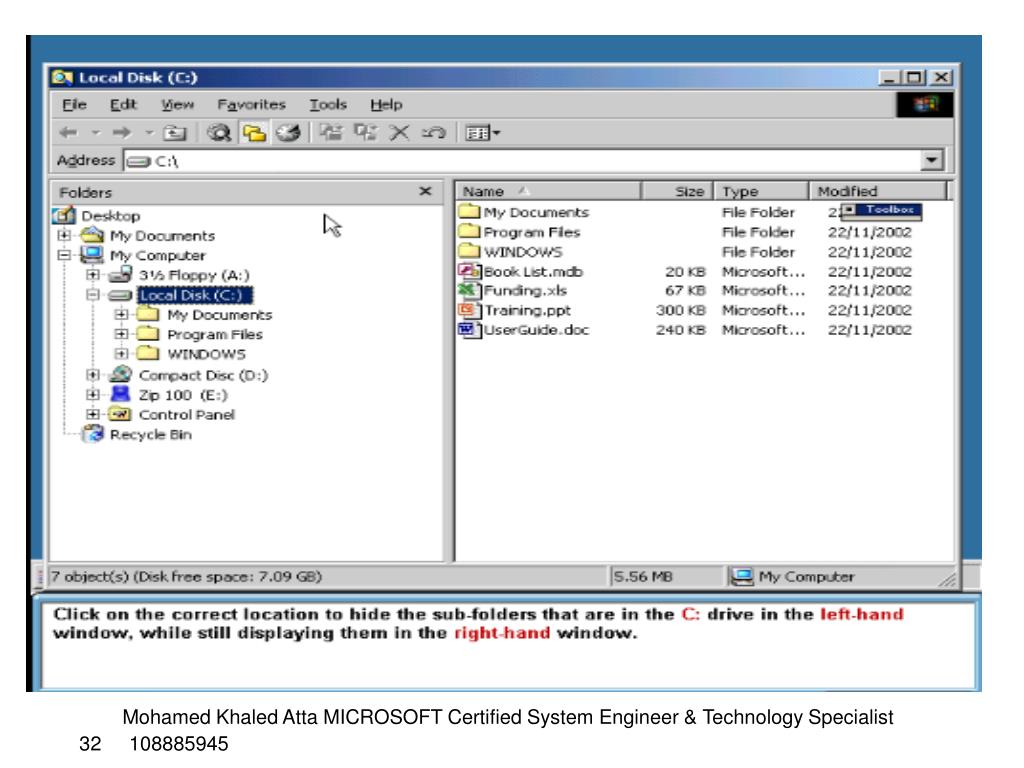Expand My Documents under Local Disk
This screenshot has height=768, width=1024.
[121, 315]
